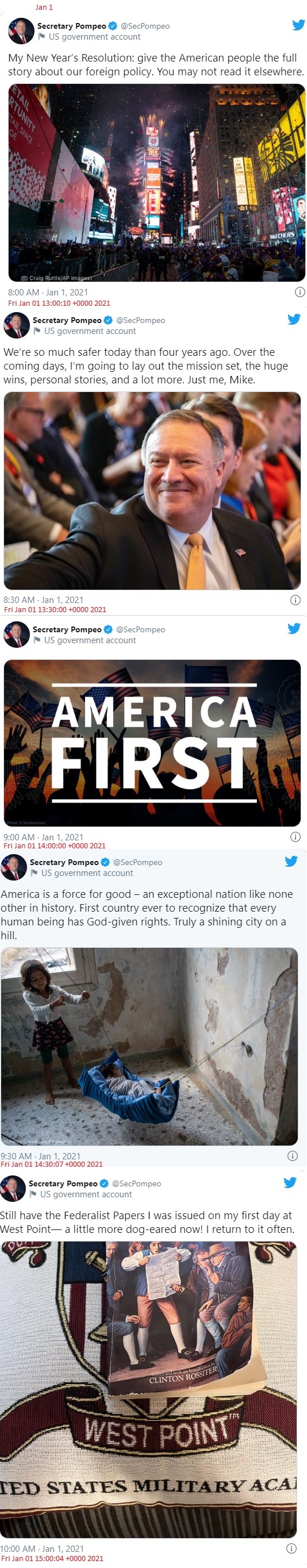Click the 8:30 AM · Jan 1, 2021 timestamp
This screenshot has width=307, height=1568.
[x=43, y=600]
